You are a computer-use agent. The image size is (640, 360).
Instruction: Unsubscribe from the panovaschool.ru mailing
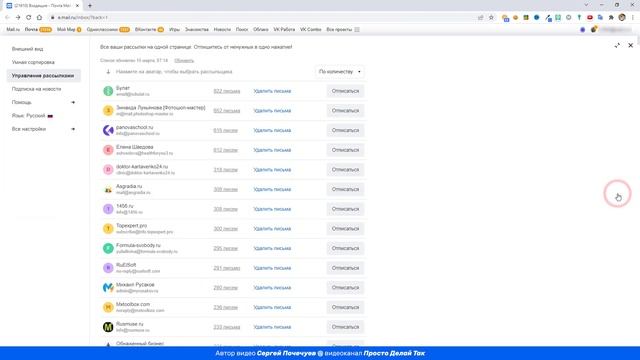tap(345, 130)
